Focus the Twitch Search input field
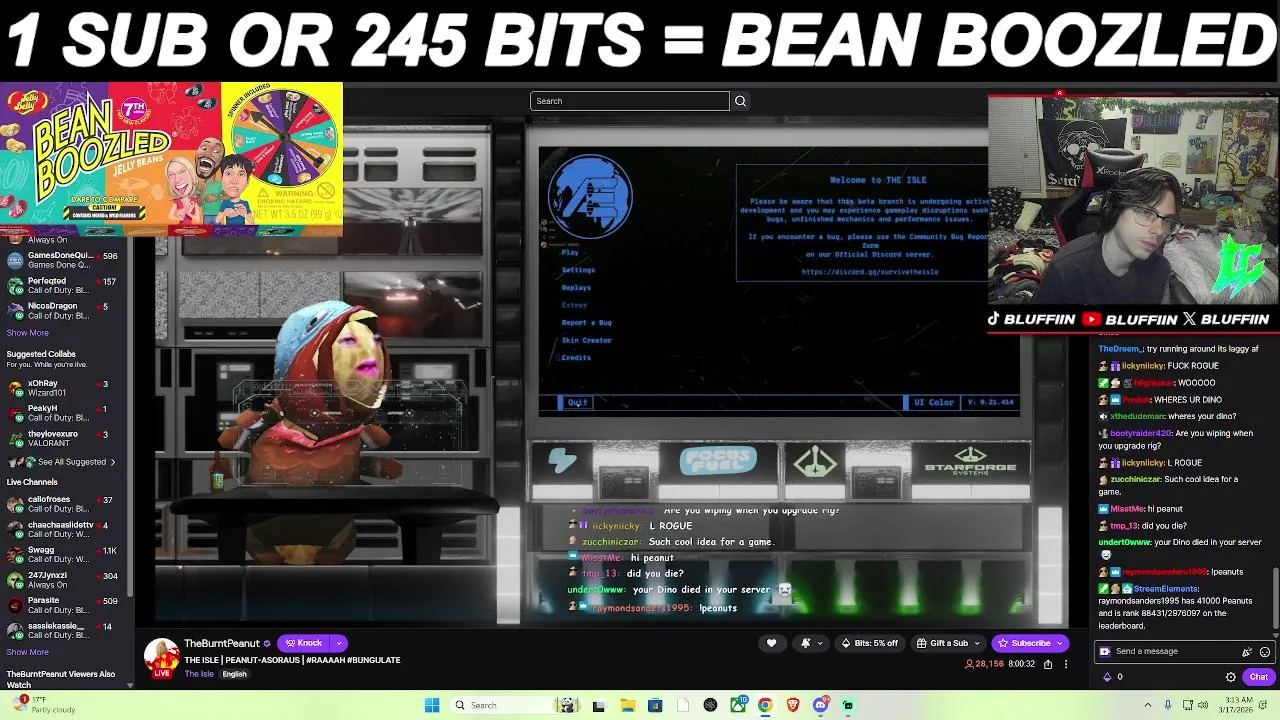The width and height of the screenshot is (1280, 720). click(x=630, y=101)
